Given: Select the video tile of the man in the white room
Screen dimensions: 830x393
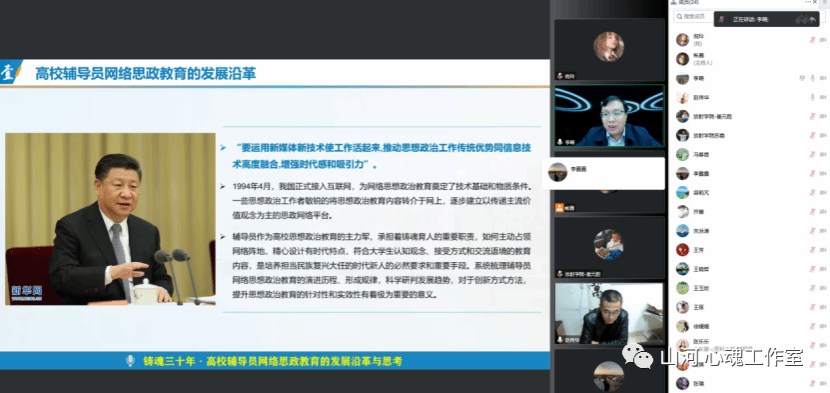Looking at the screenshot, I should pyautogui.click(x=609, y=314).
